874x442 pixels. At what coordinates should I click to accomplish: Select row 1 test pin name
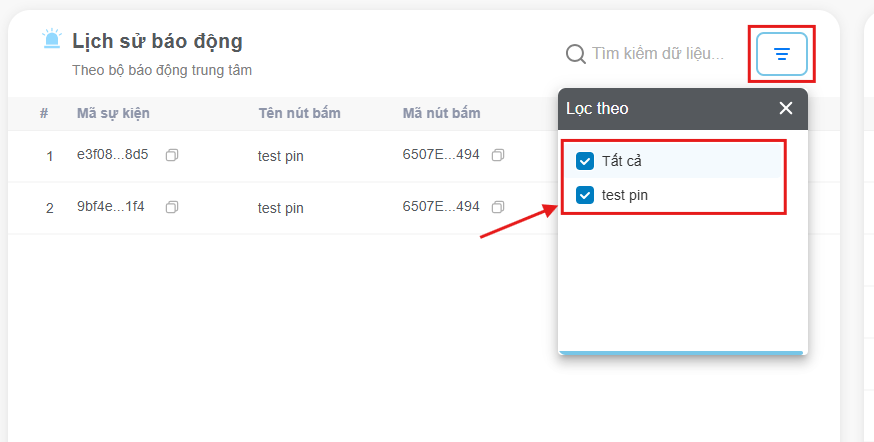[x=280, y=156]
